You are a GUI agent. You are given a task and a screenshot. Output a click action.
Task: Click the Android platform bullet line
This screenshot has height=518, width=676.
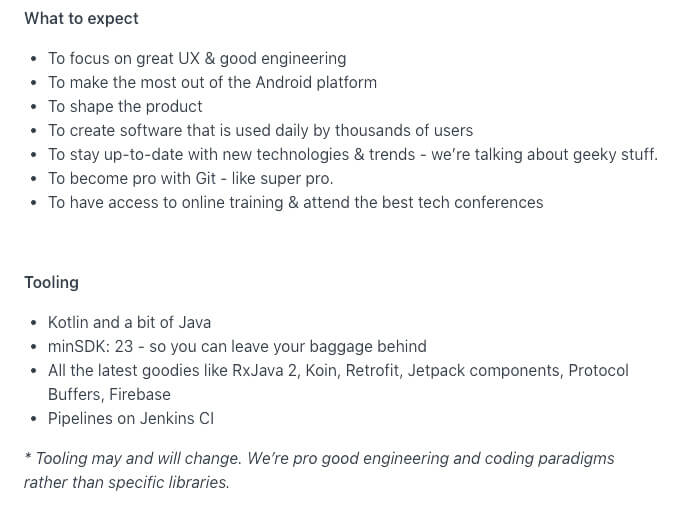tap(212, 82)
